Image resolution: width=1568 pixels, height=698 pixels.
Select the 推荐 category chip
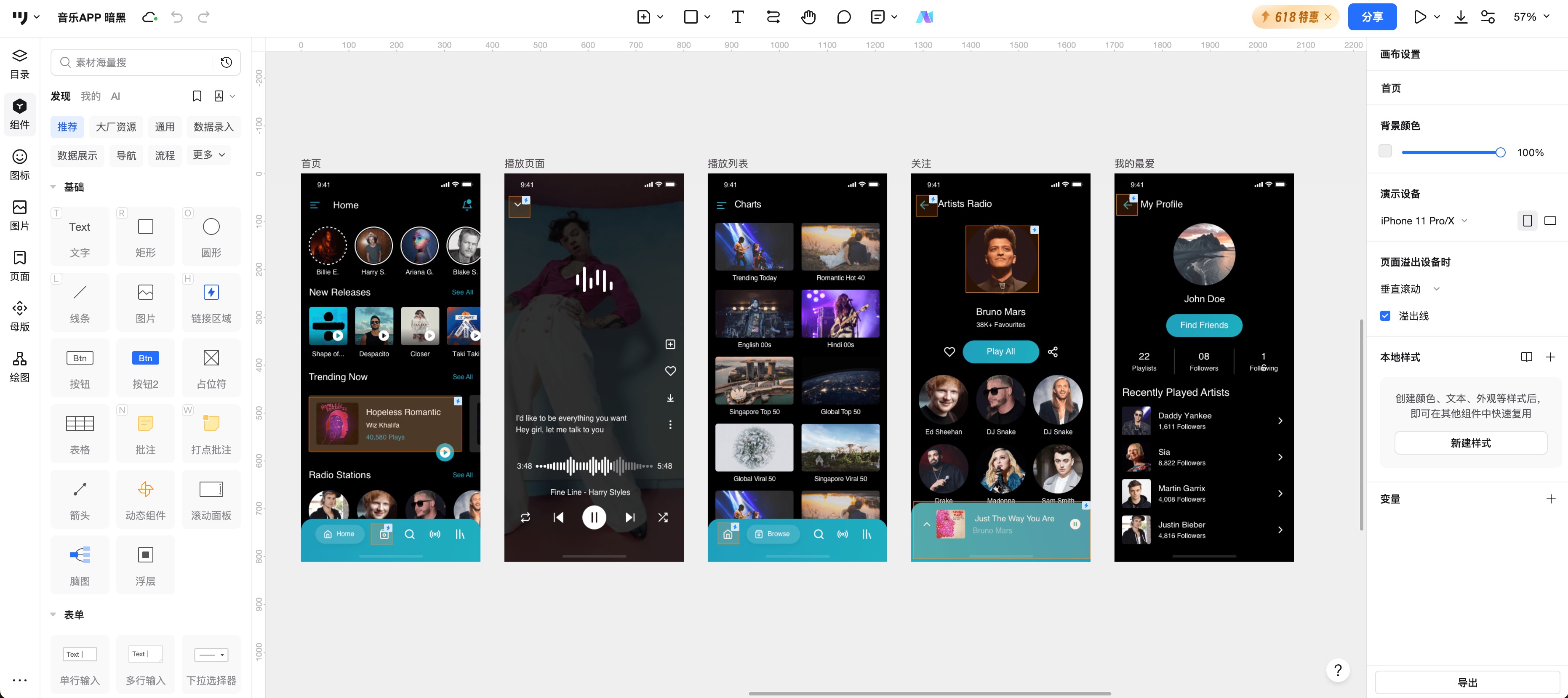(67, 127)
